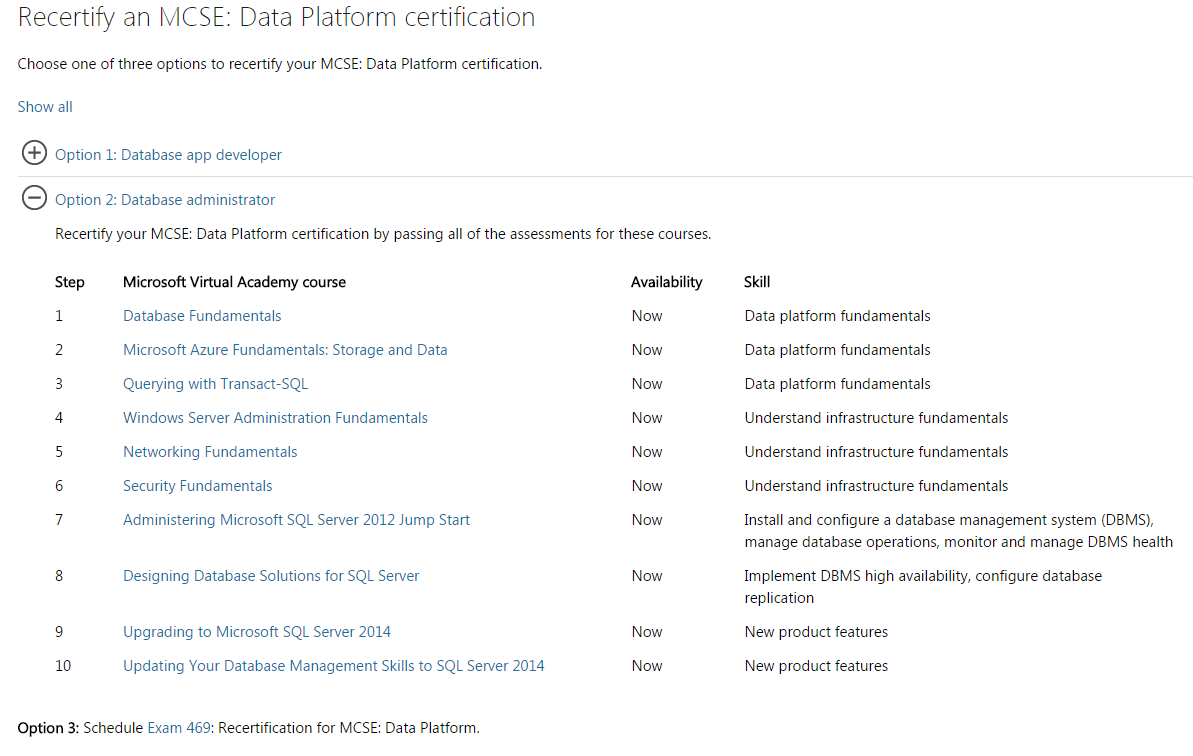Click the Availability column header
Screen dimensions: 1193x756
point(666,282)
